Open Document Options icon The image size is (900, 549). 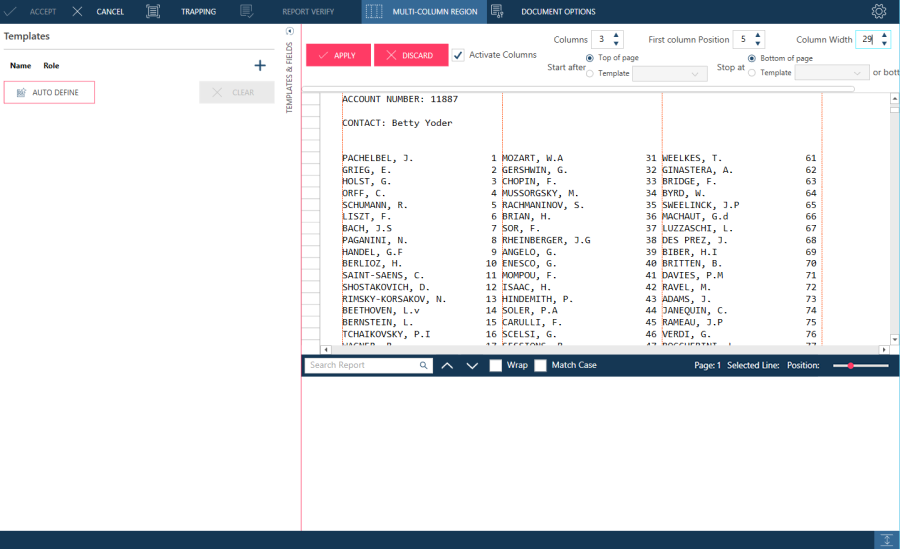pyautogui.click(x=497, y=12)
